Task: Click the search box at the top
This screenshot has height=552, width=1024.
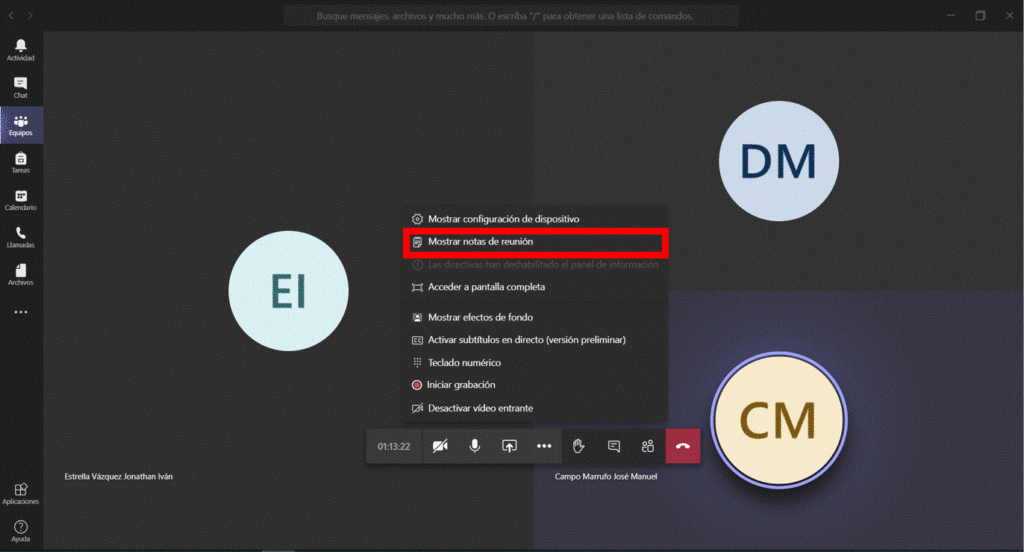Action: point(511,16)
